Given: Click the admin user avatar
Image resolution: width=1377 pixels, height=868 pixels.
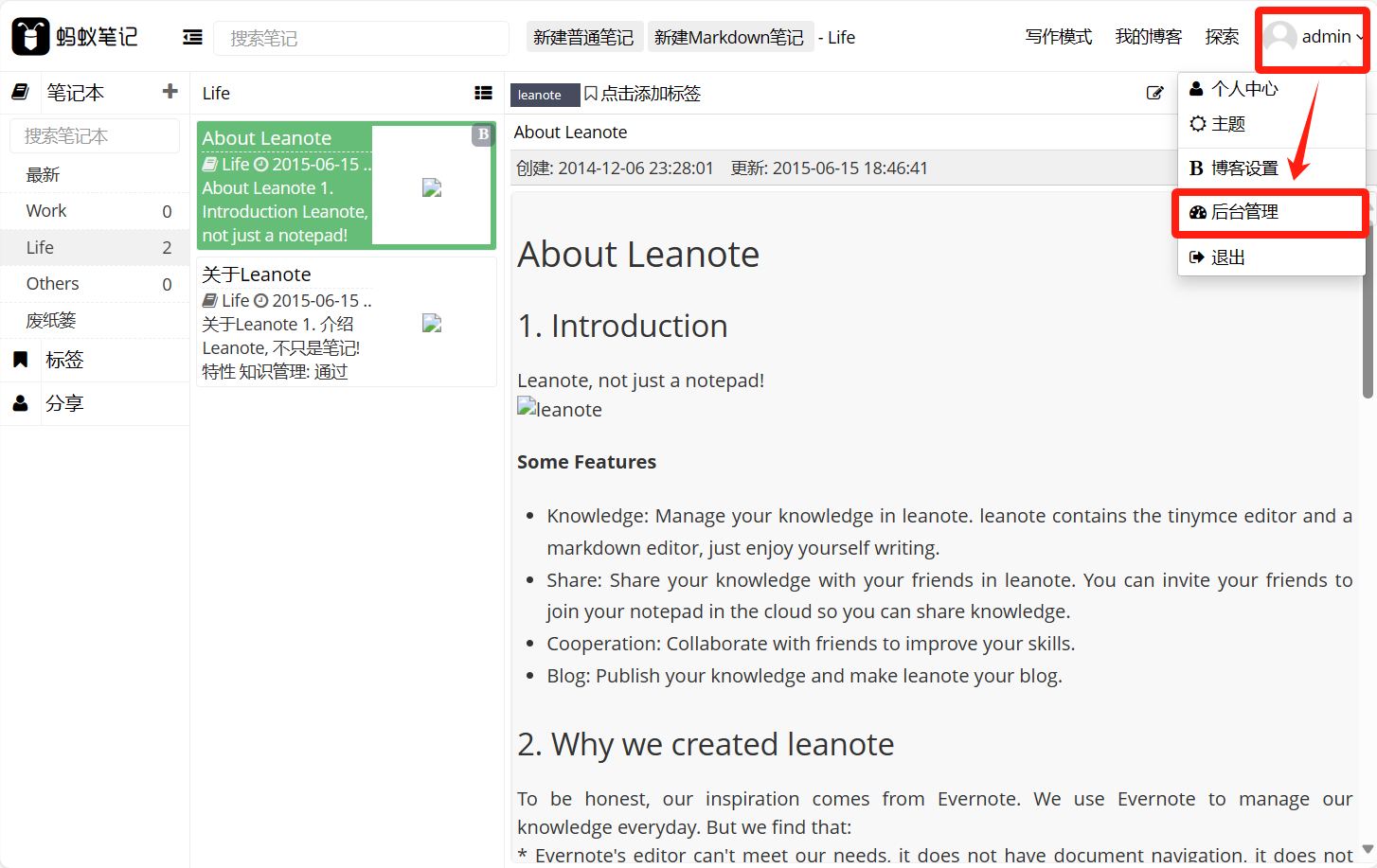Looking at the screenshot, I should coord(1280,37).
